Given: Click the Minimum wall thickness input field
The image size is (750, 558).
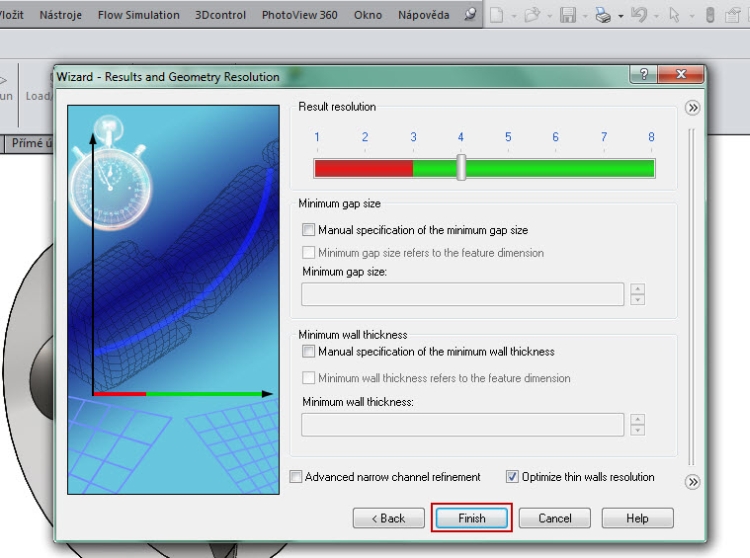Looking at the screenshot, I should pyautogui.click(x=463, y=425).
